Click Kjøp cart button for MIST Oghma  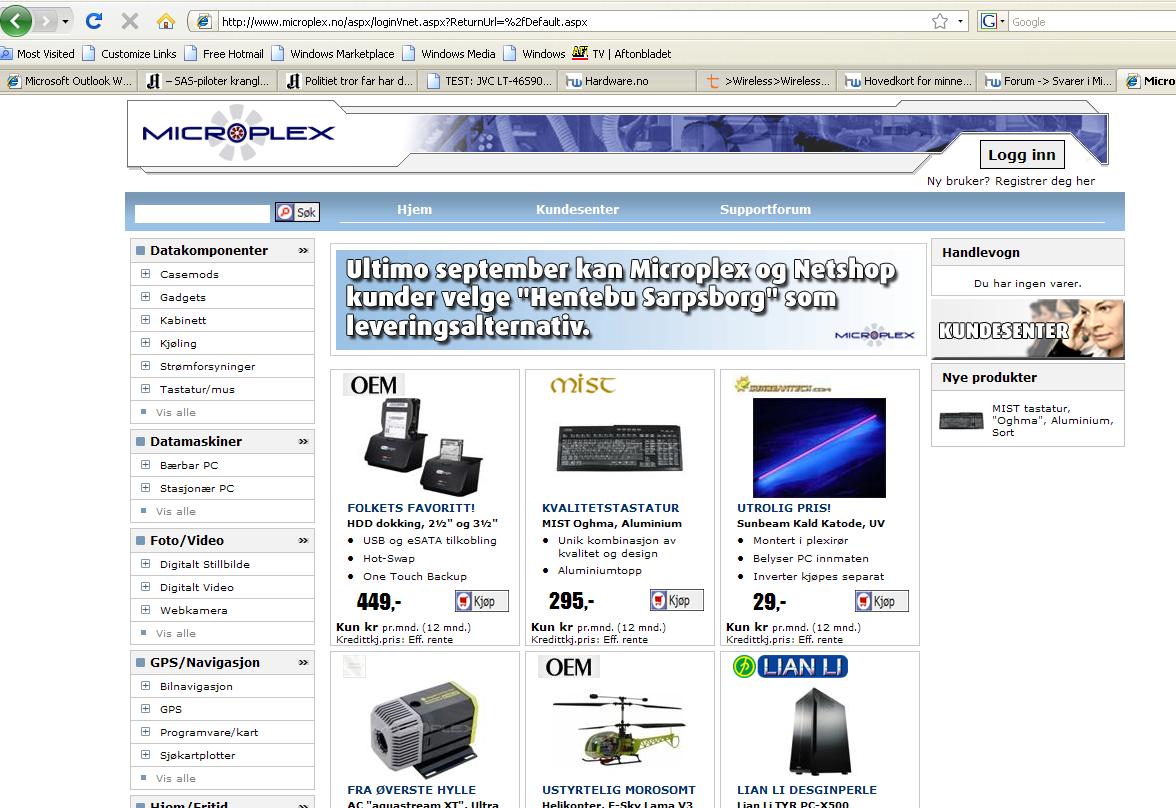pyautogui.click(x=676, y=600)
